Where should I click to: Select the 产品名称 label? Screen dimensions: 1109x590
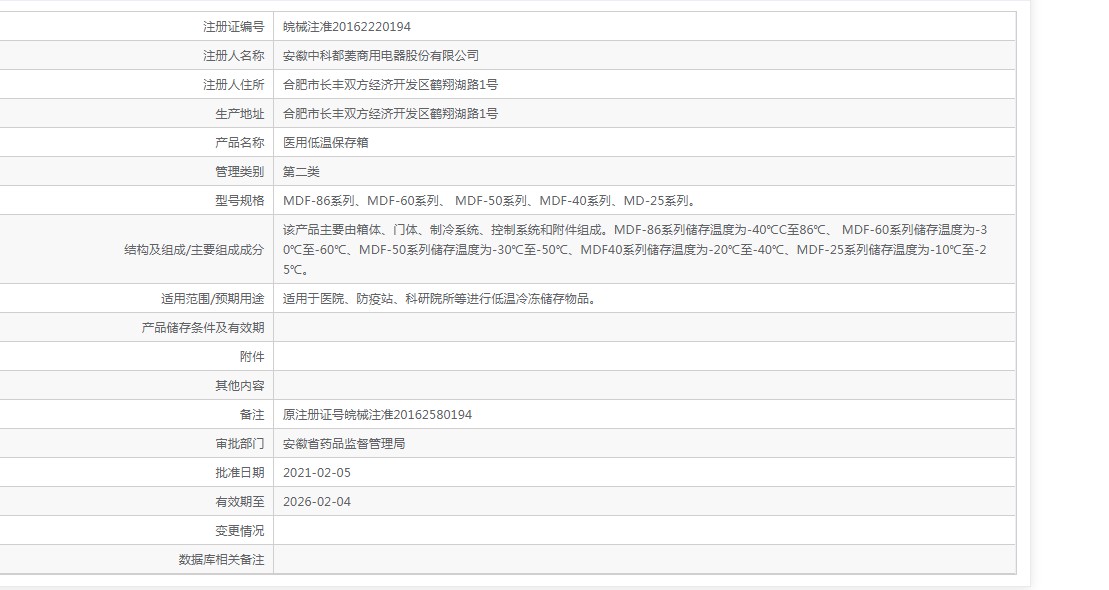pos(240,143)
